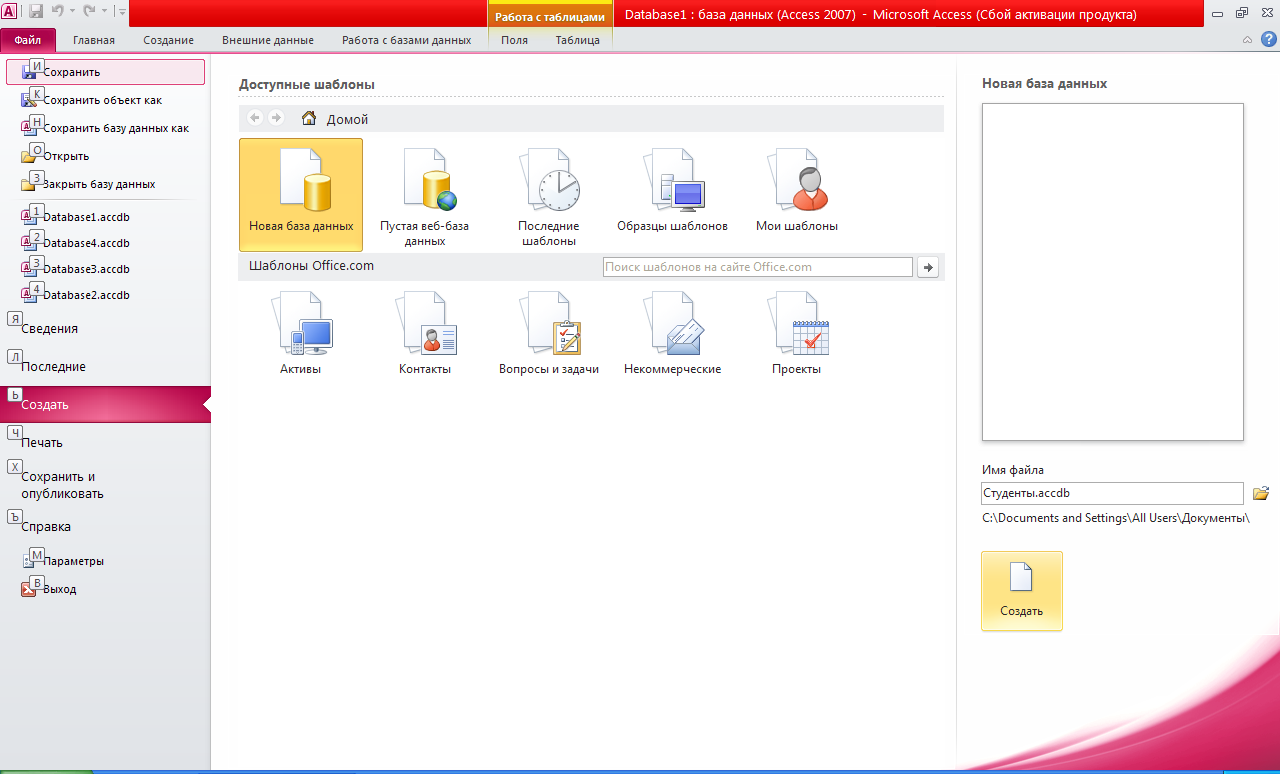
Task: Click Undo in quick access toolbar
Action: [59, 12]
